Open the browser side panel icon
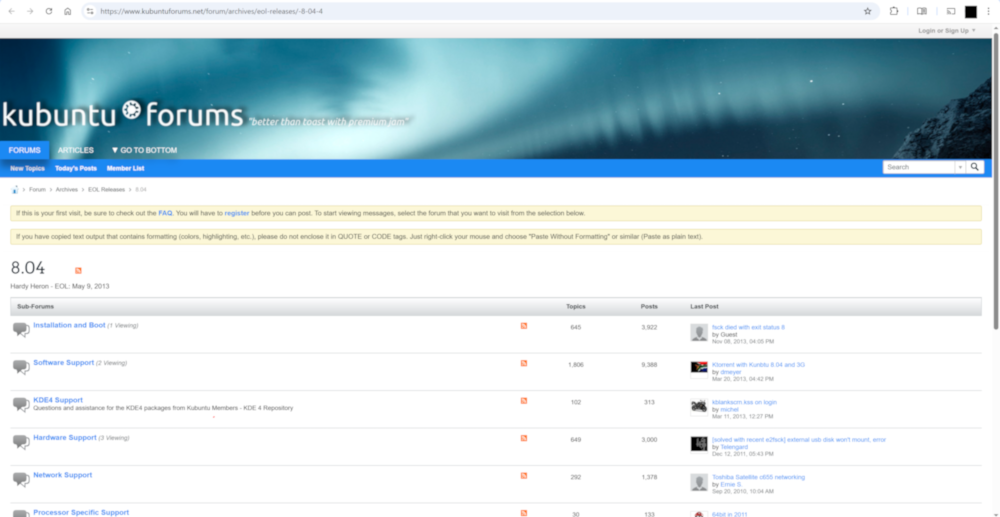This screenshot has width=1000, height=517. tap(922, 11)
